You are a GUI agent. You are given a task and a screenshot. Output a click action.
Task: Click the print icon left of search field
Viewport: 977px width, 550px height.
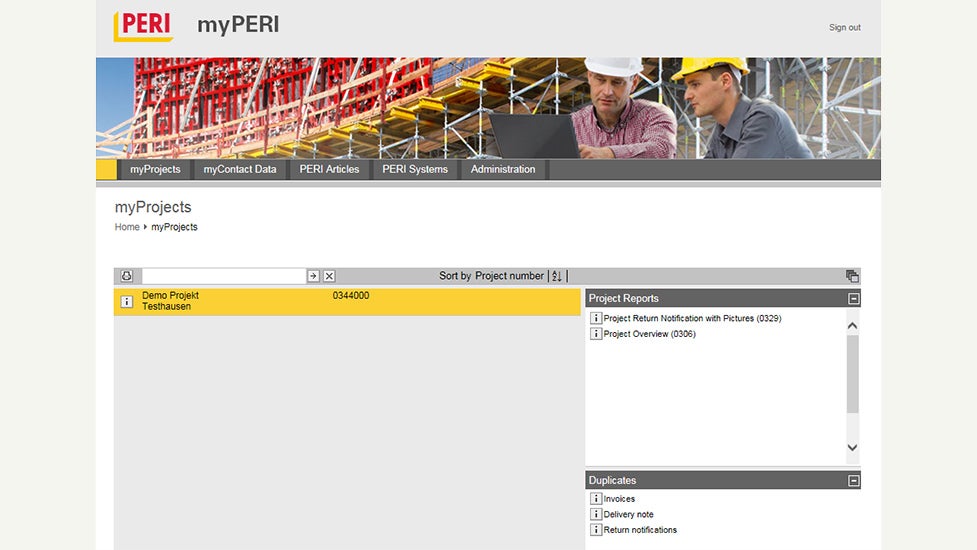pos(127,276)
